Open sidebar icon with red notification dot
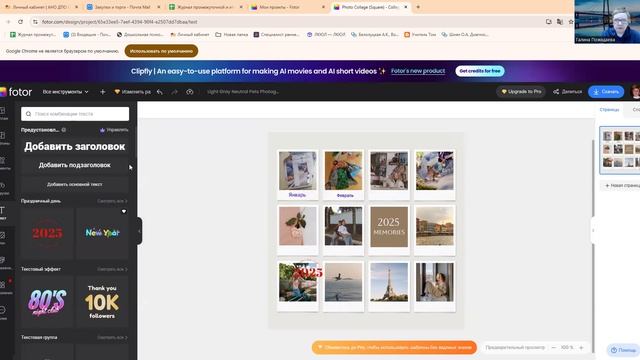Image resolution: width=640 pixels, height=360 pixels. [4, 287]
